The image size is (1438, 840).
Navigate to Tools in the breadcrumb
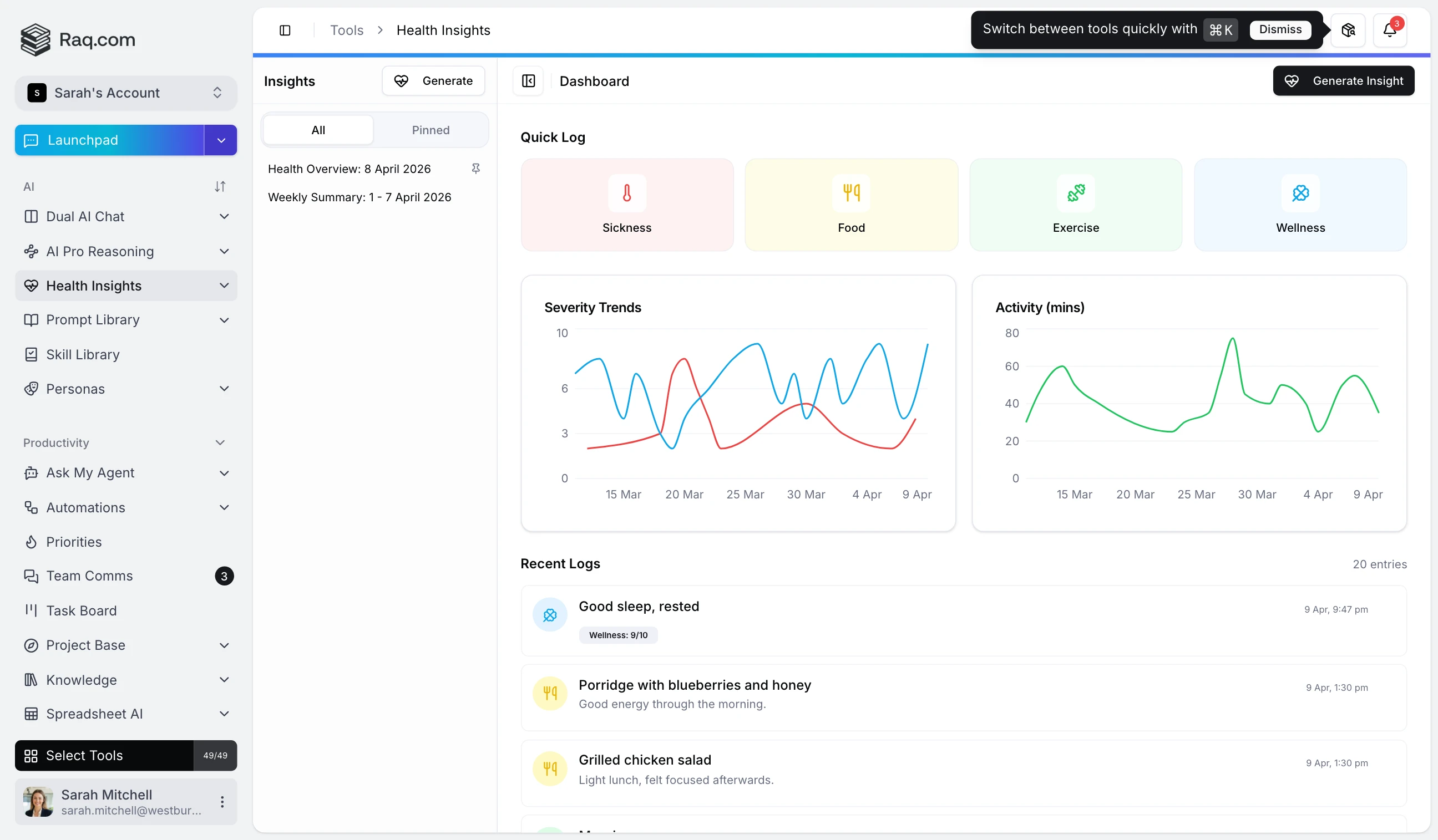[346, 29]
